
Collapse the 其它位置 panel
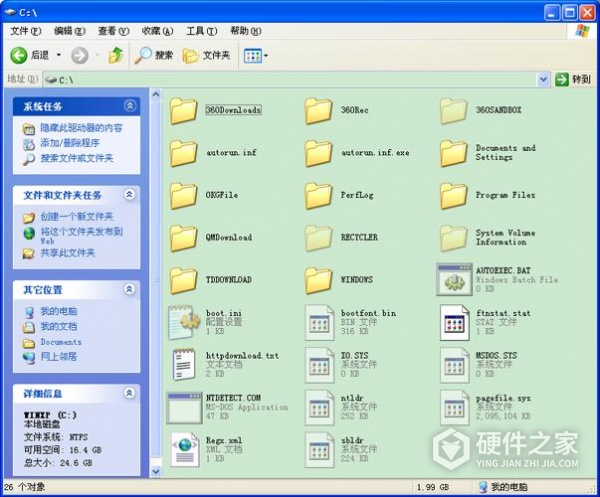tap(130, 289)
